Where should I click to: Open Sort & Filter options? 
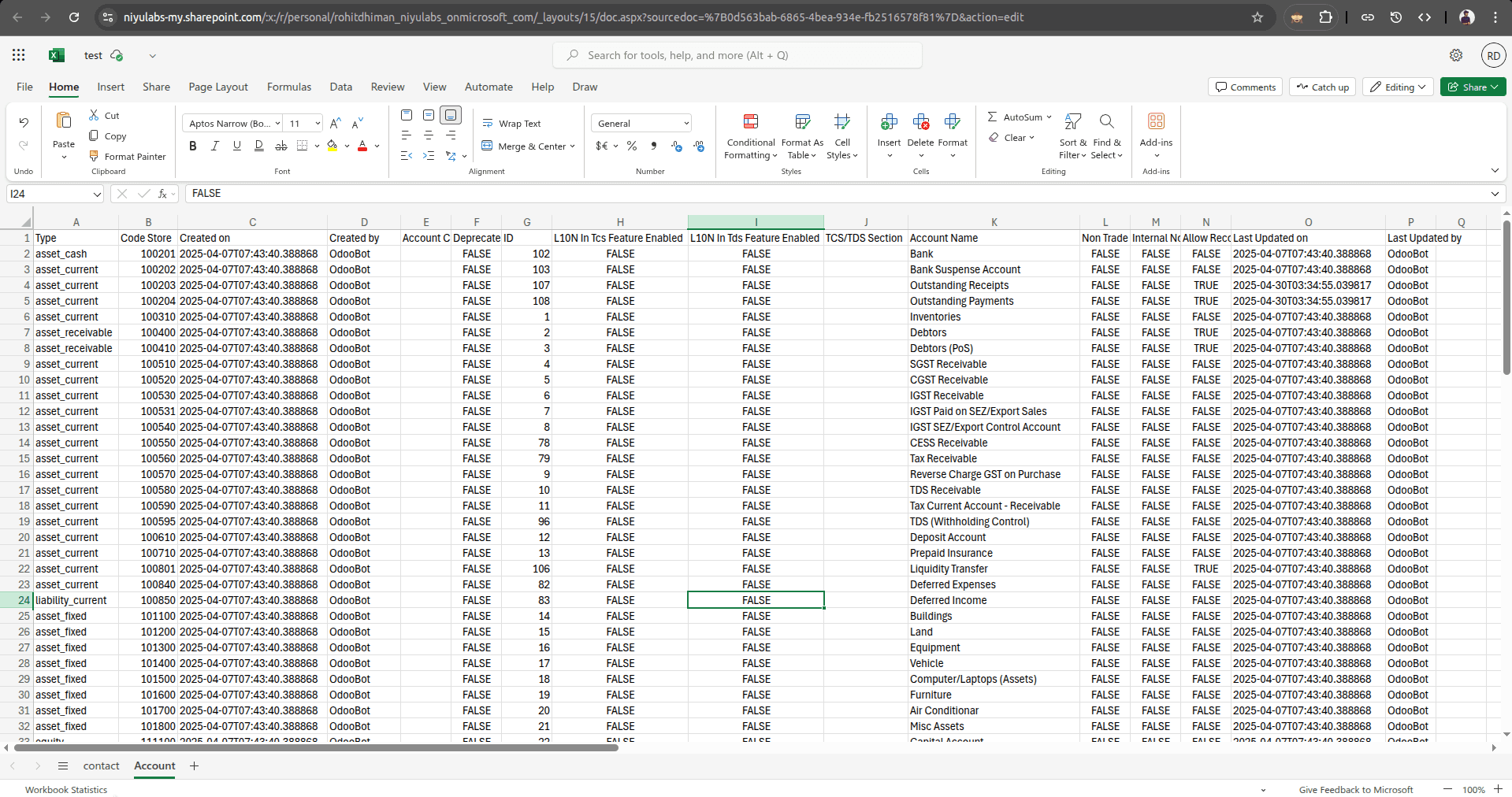(1072, 135)
